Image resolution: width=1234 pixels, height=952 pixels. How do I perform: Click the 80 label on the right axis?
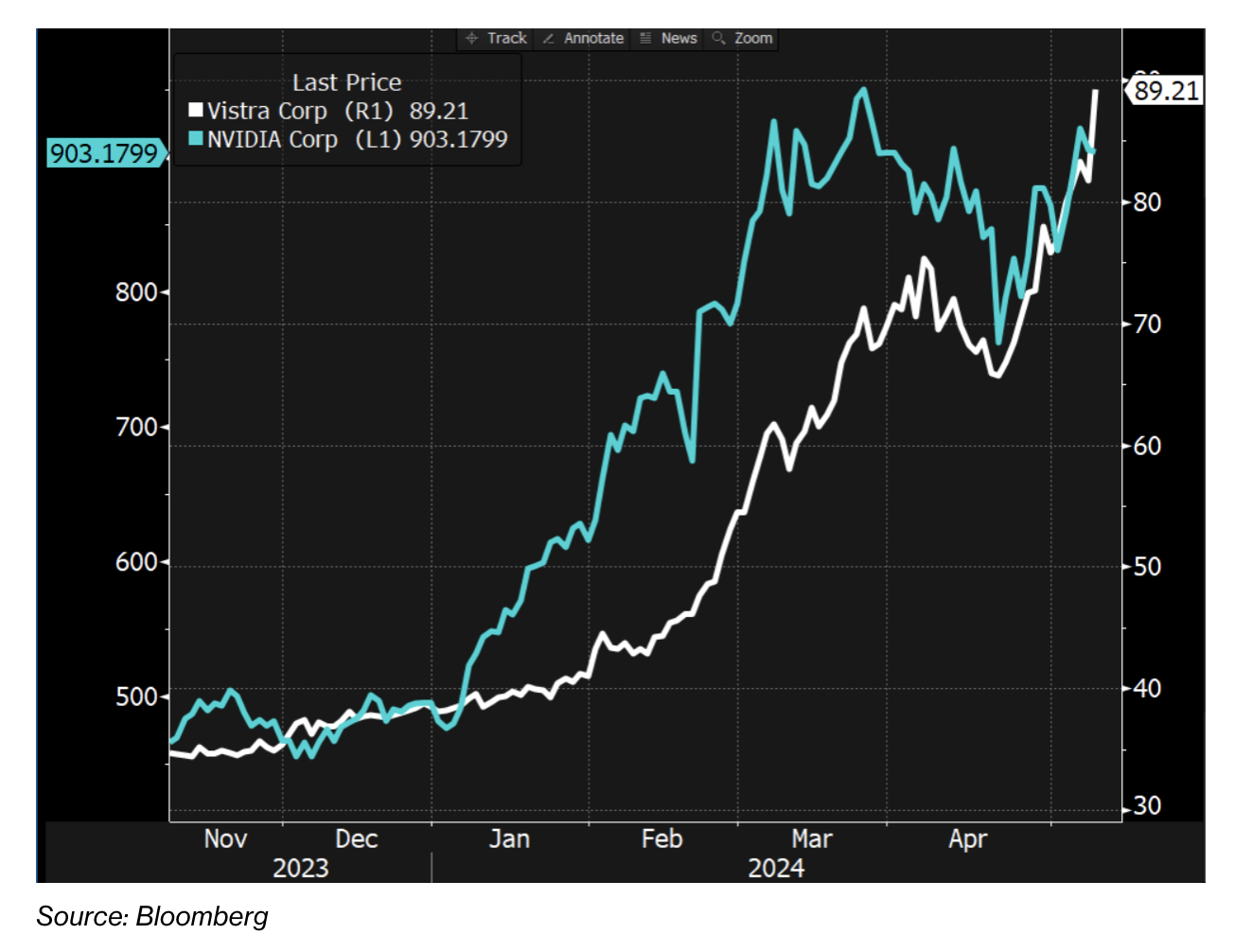pyautogui.click(x=1147, y=203)
